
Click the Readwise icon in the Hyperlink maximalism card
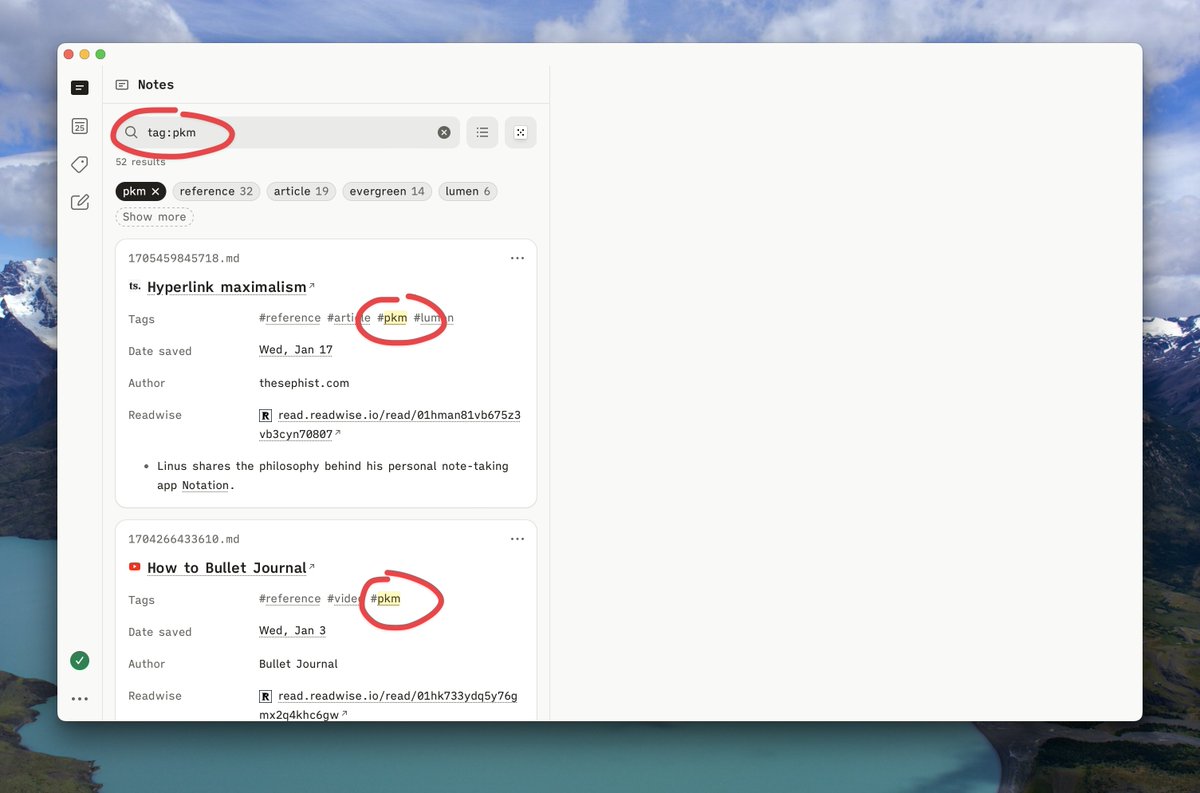coord(266,415)
